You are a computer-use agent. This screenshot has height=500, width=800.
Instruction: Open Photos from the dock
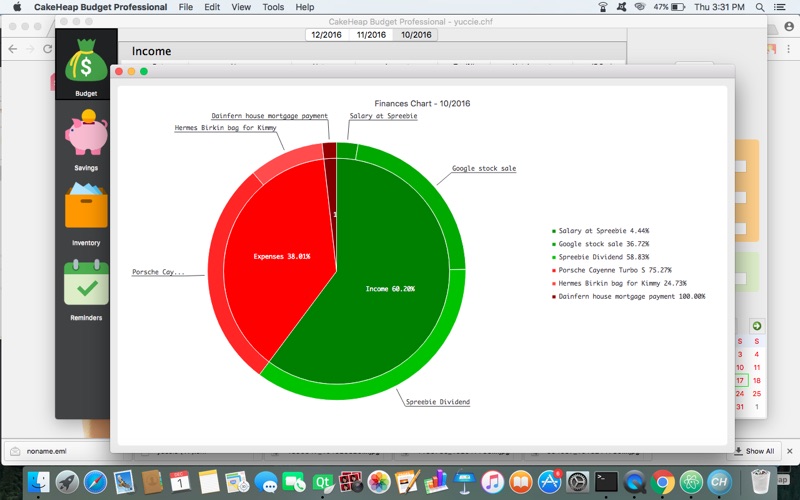(379, 482)
